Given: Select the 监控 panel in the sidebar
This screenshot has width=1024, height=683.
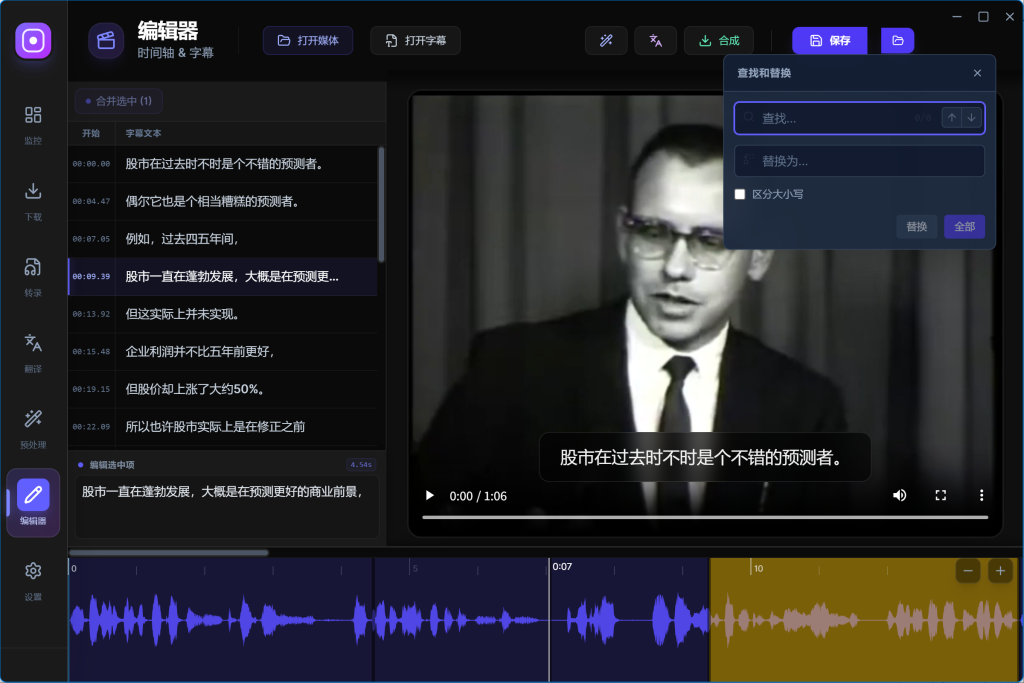Looking at the screenshot, I should [33, 117].
